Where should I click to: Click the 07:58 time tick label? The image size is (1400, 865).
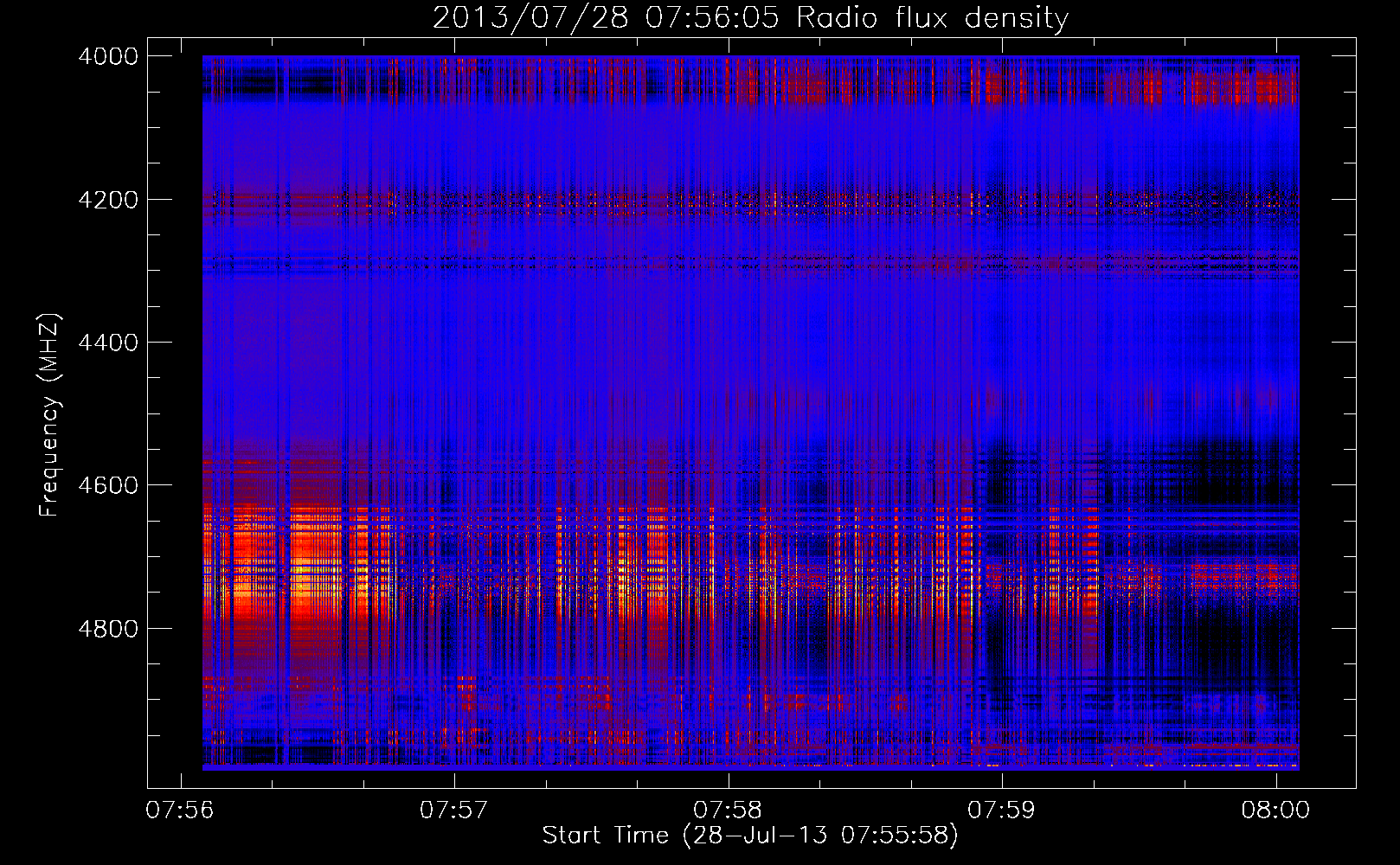pyautogui.click(x=729, y=811)
